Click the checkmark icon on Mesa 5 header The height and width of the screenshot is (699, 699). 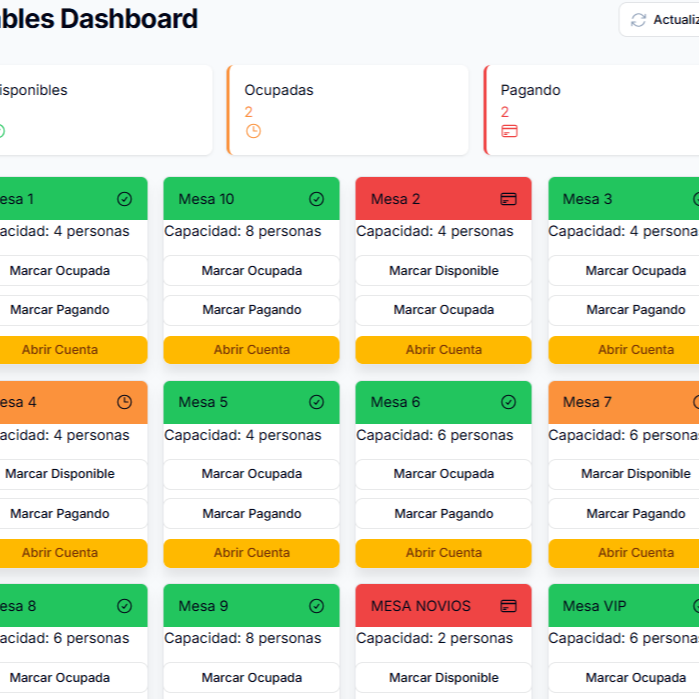point(316,402)
